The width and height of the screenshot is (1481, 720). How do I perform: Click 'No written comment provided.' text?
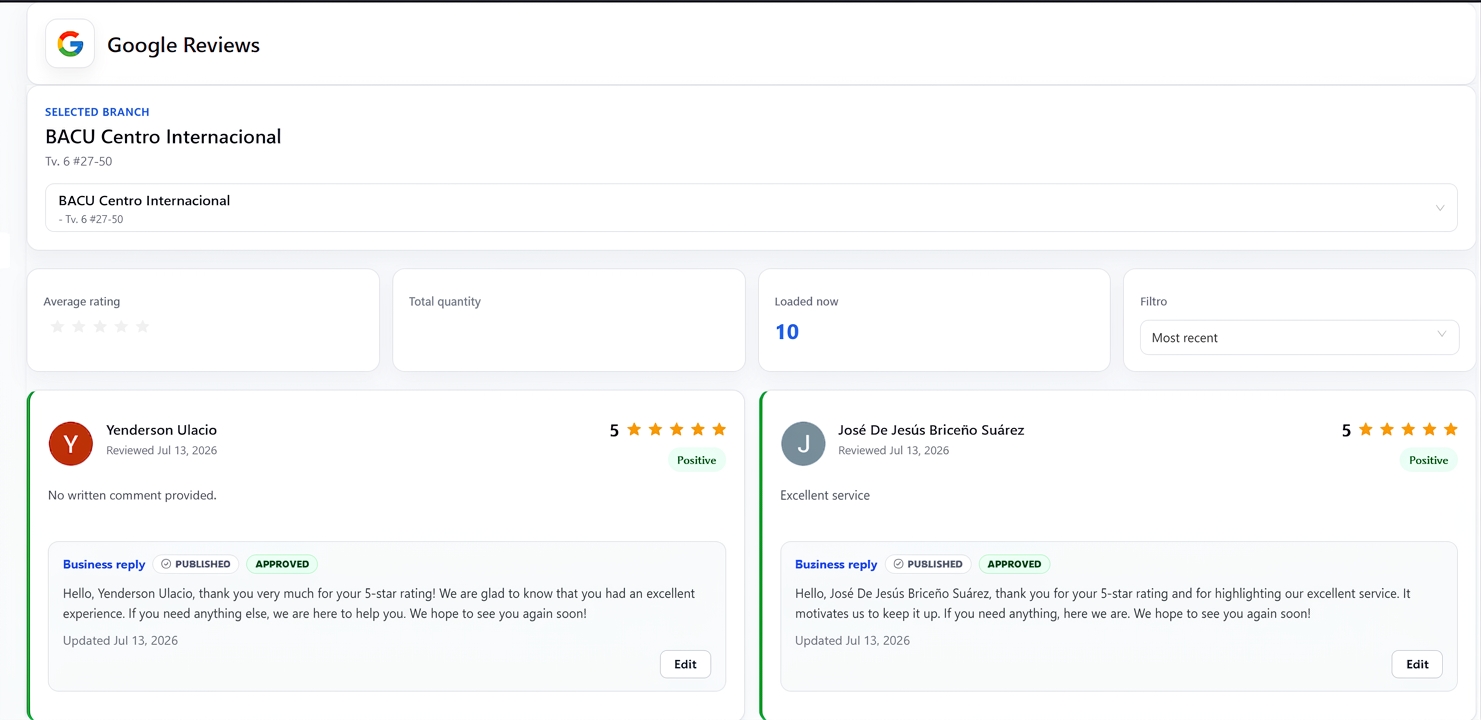click(132, 495)
